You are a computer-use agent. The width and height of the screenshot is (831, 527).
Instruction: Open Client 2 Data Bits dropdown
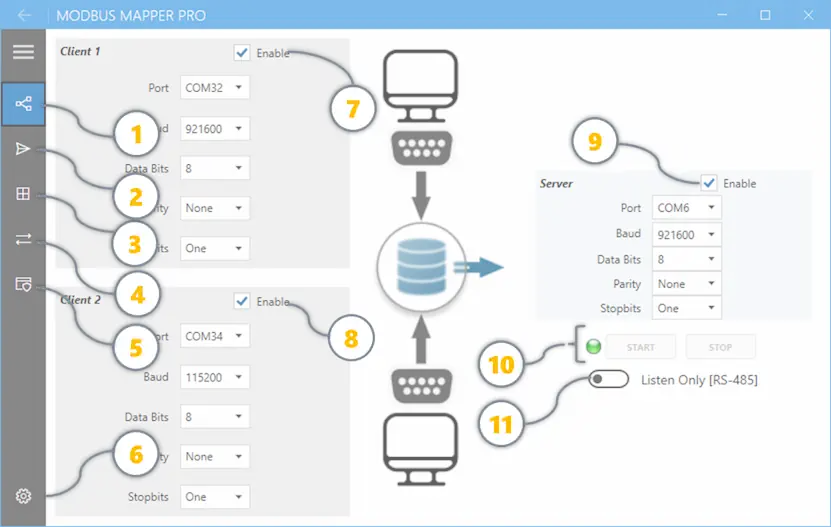tap(215, 417)
